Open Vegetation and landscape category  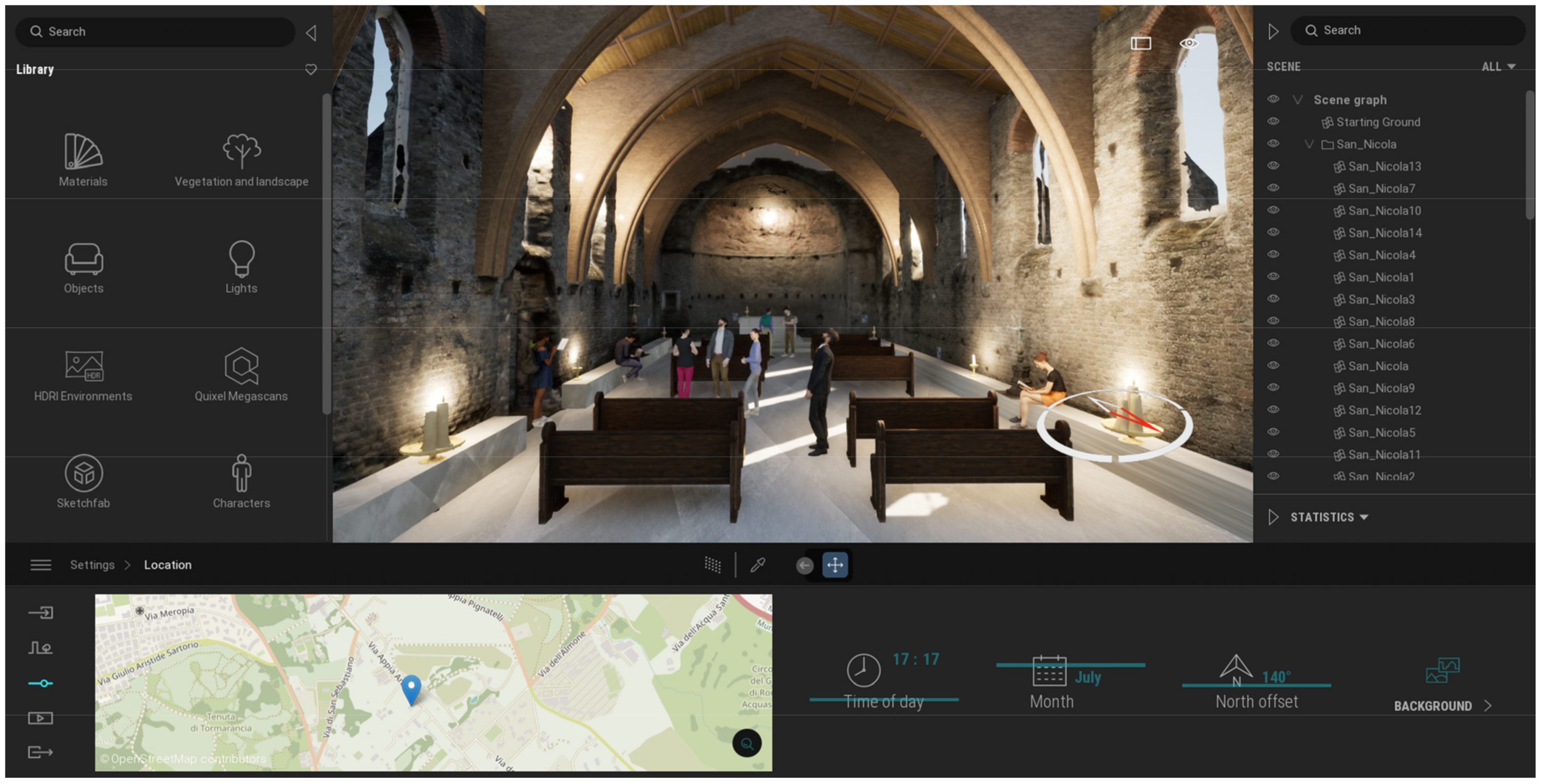point(242,159)
